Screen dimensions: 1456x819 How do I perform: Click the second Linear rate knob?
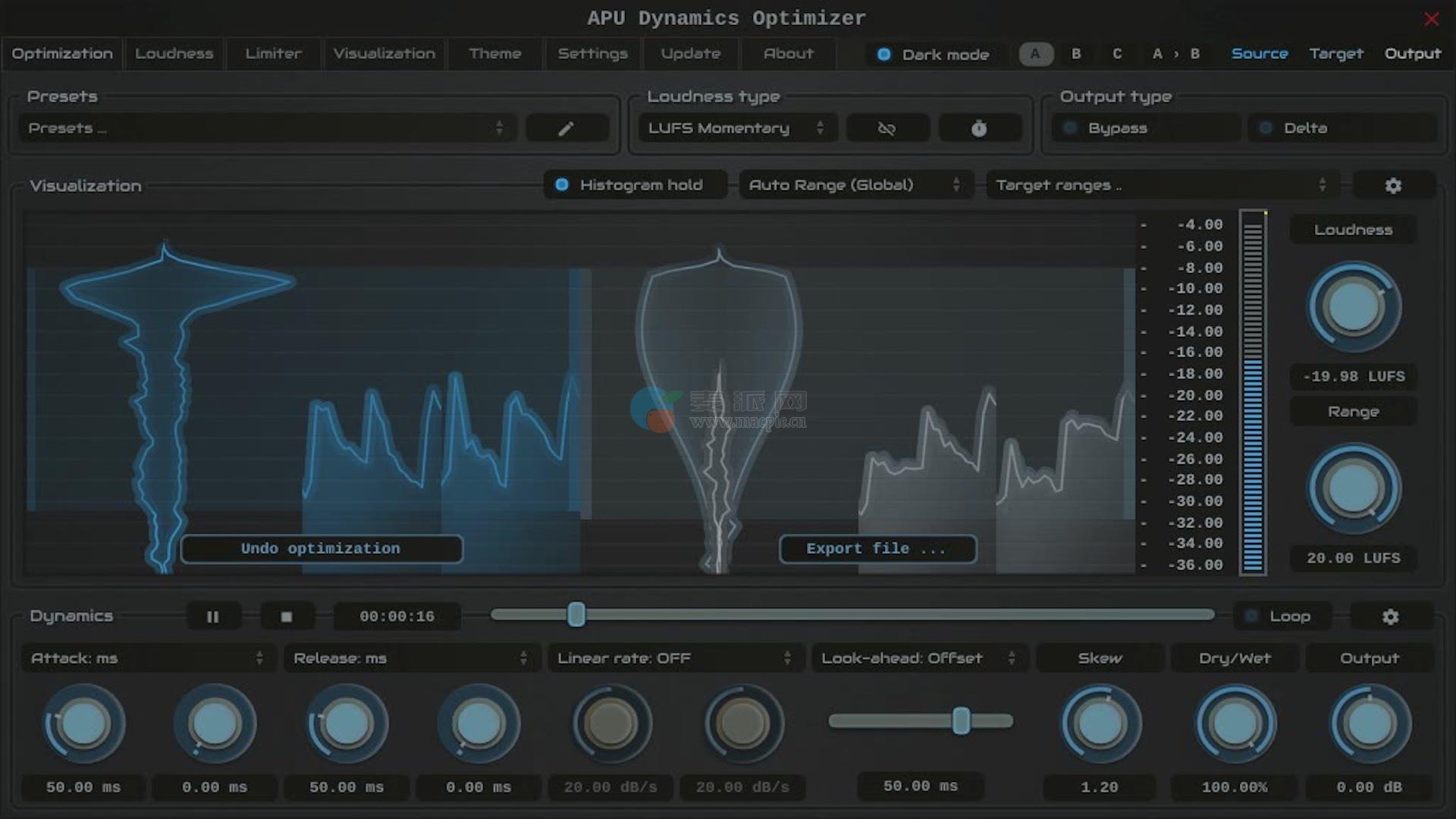(743, 723)
